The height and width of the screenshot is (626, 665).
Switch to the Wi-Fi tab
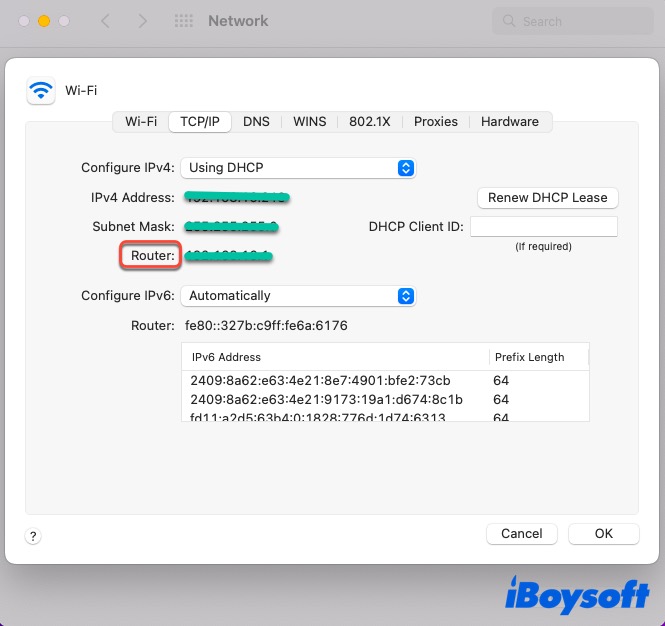[x=141, y=122]
